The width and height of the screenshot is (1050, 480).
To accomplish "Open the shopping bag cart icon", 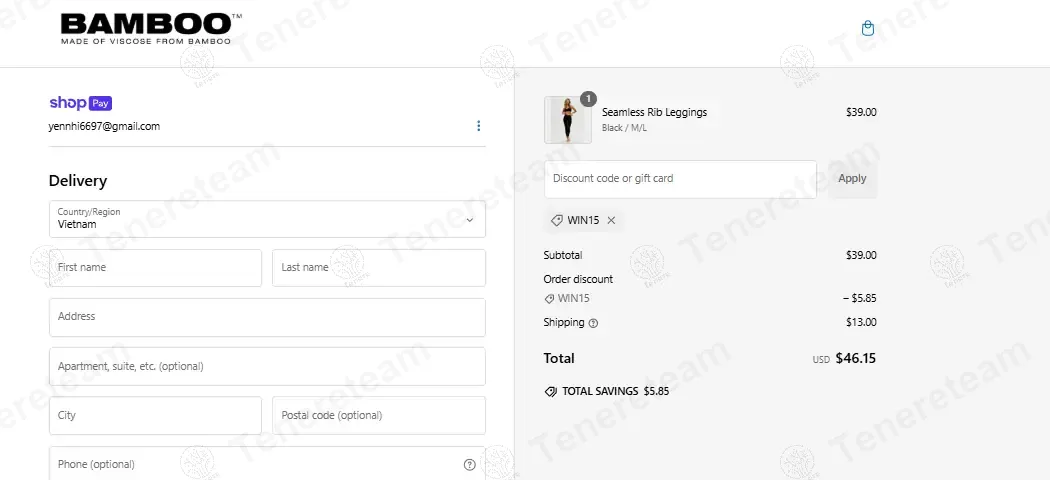I will [x=867, y=28].
